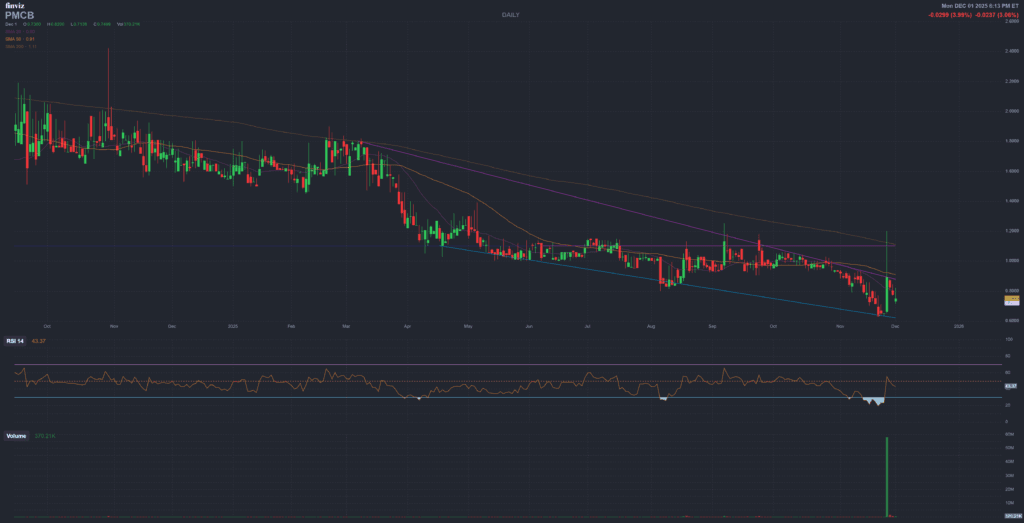Click the Apr label on time axis
Screen dimensions: 1024x523
point(408,326)
